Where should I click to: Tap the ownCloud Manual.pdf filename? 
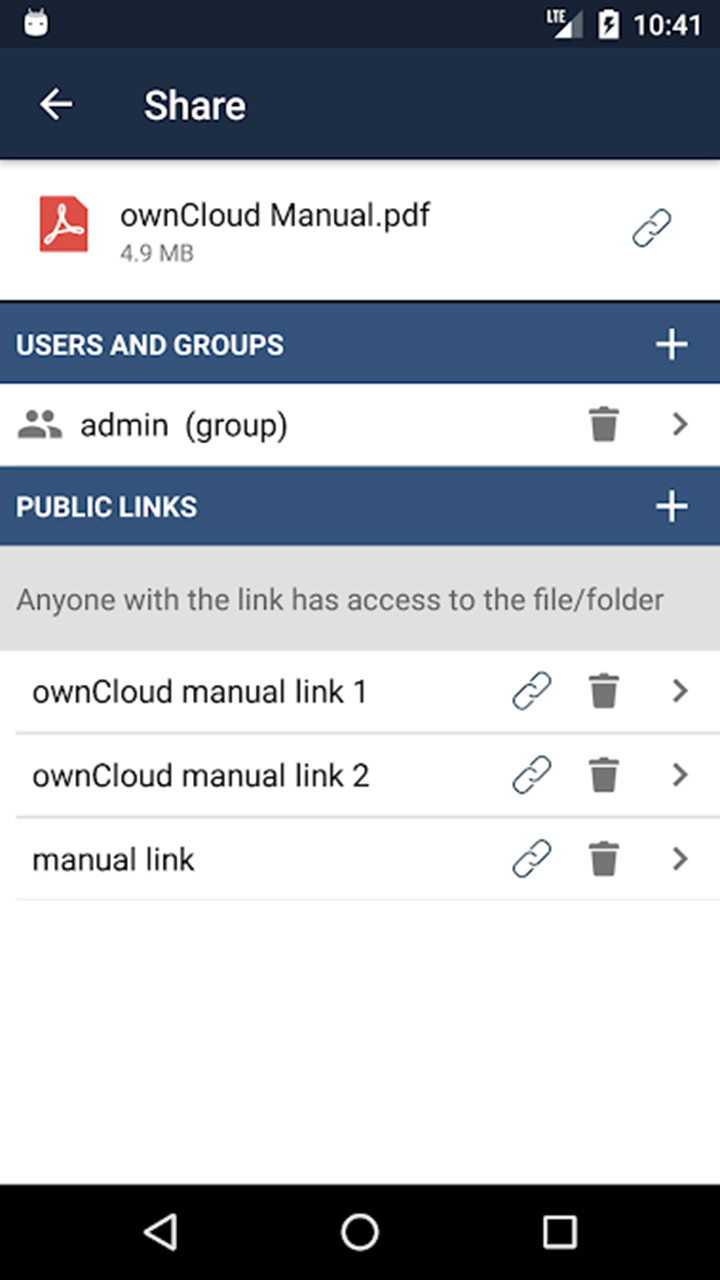click(x=274, y=214)
